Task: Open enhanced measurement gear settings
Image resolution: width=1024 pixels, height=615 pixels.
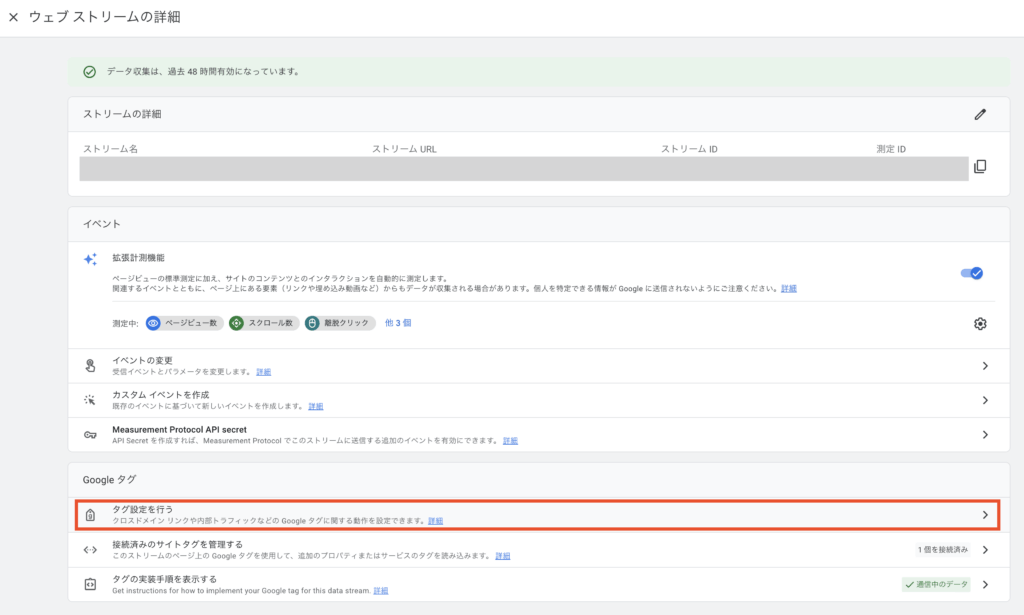Action: point(980,323)
